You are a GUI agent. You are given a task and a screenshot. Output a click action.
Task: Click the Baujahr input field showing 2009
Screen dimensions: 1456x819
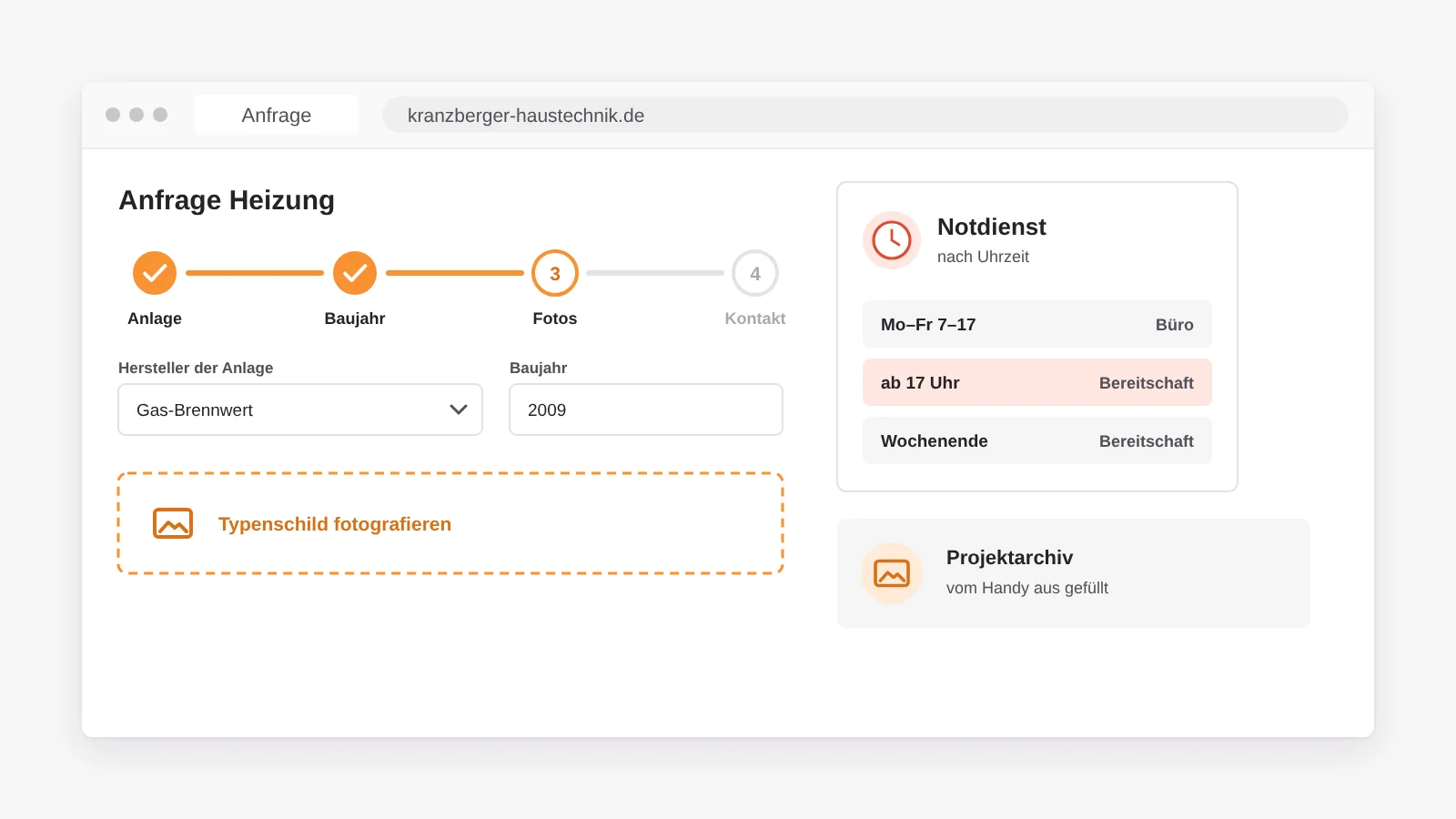click(x=646, y=409)
